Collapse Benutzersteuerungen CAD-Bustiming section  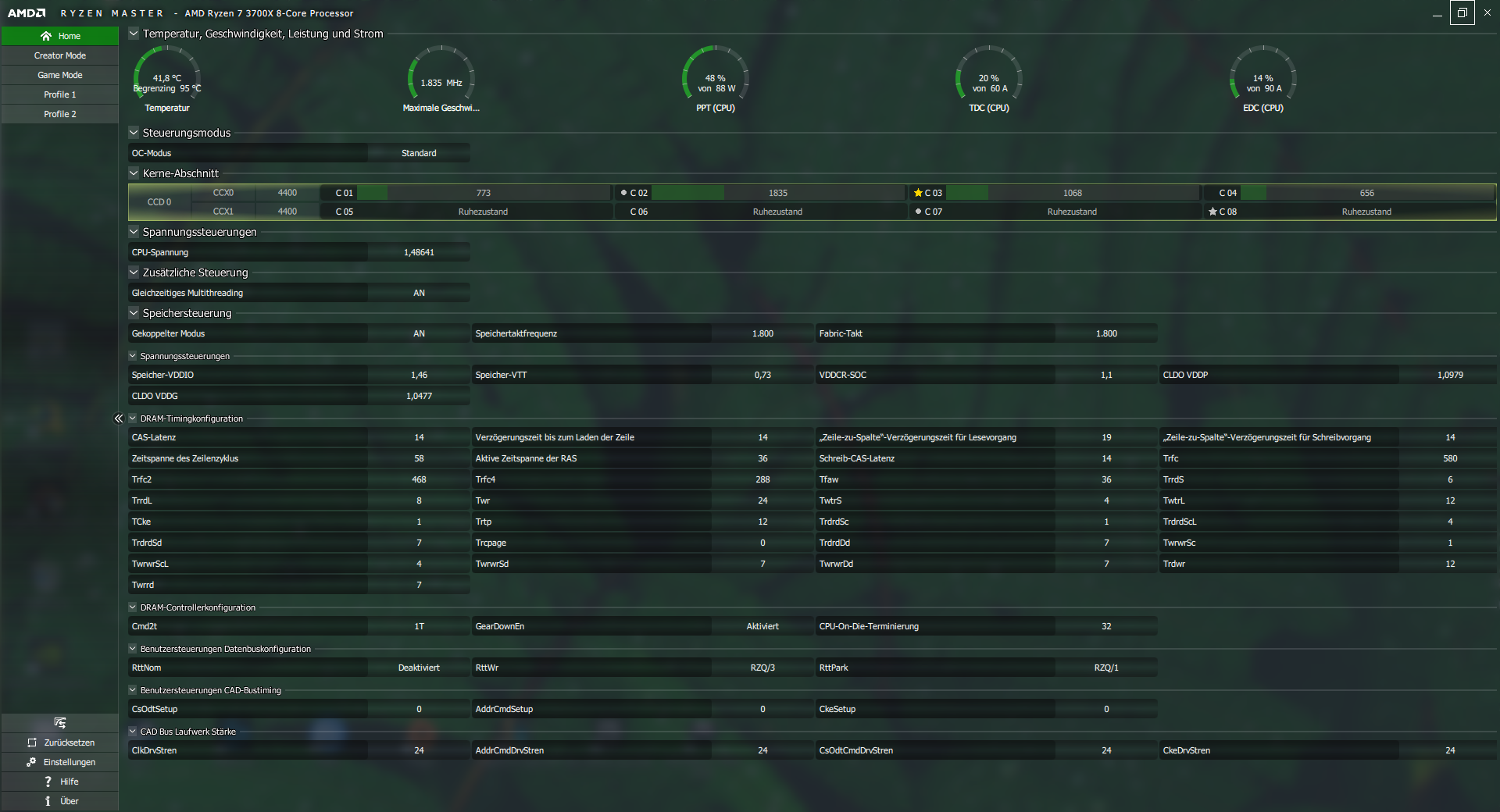133,690
